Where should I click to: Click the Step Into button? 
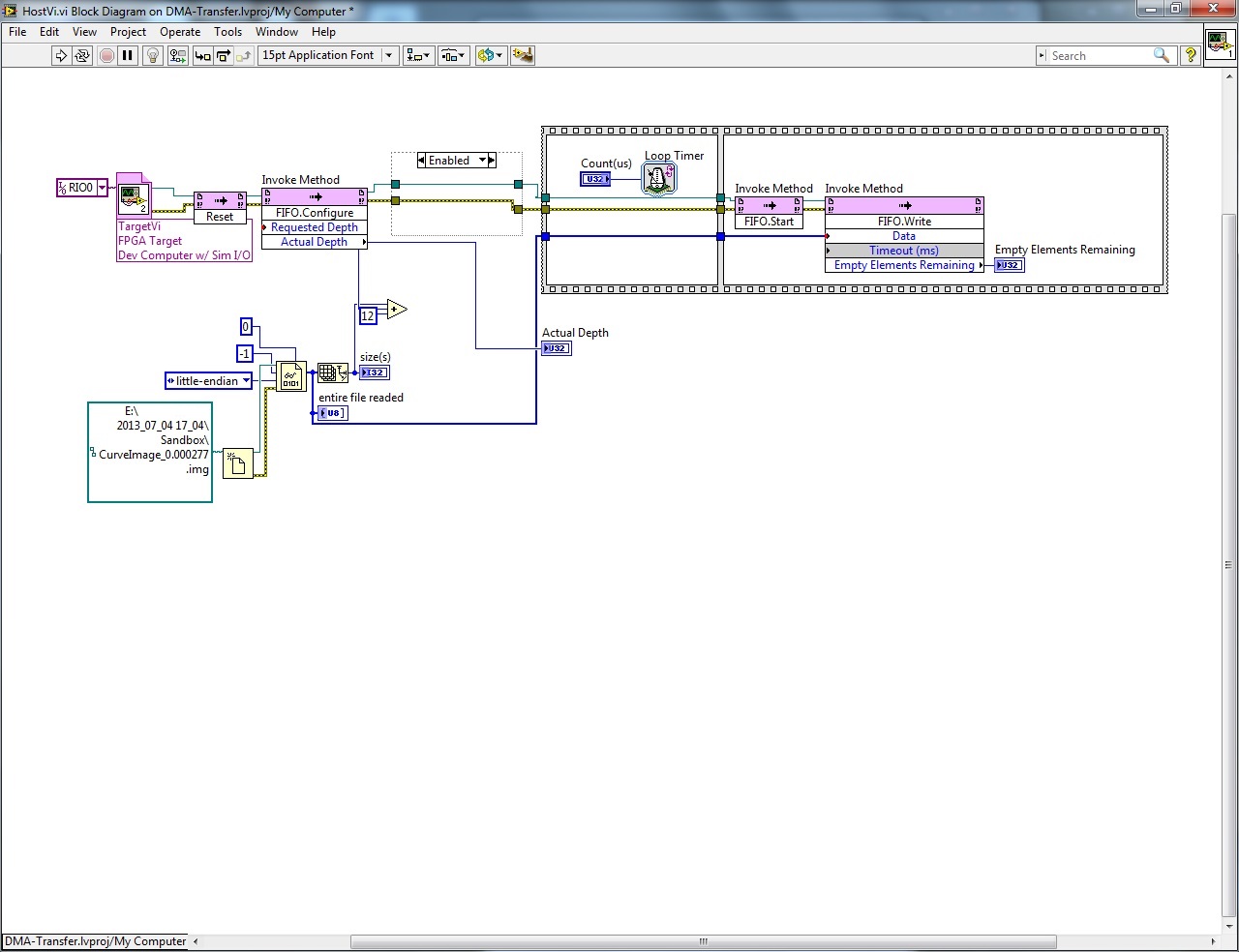click(202, 56)
